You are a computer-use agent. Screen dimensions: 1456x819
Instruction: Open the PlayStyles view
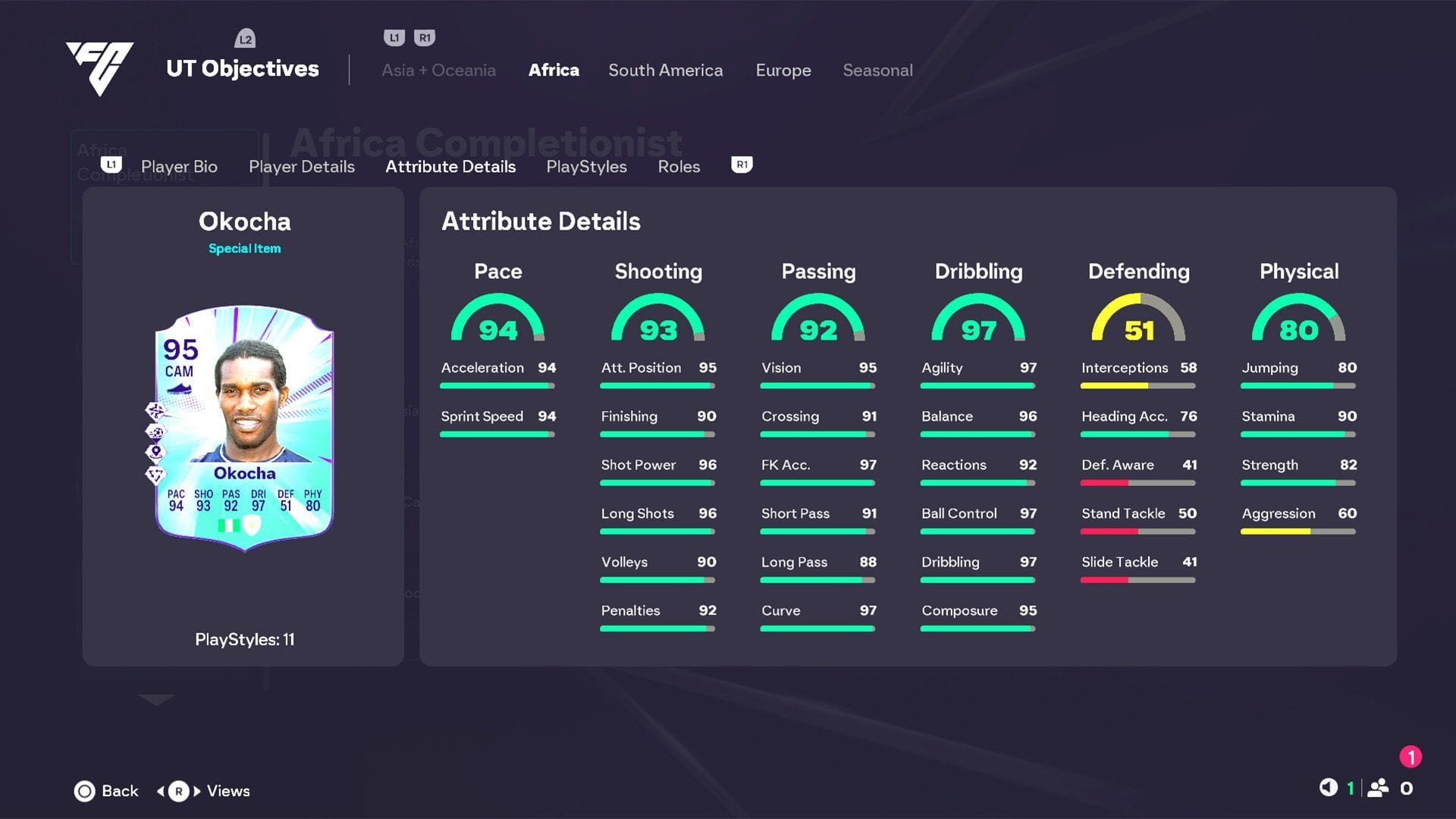586,167
